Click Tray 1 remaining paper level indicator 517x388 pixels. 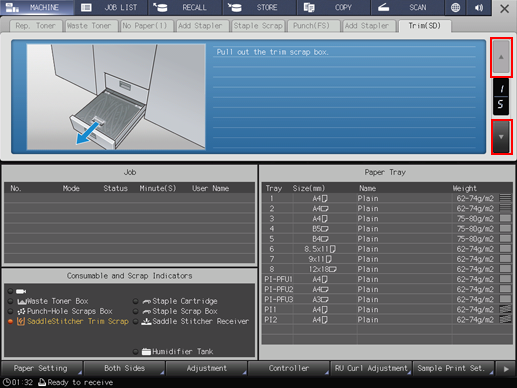click(505, 198)
